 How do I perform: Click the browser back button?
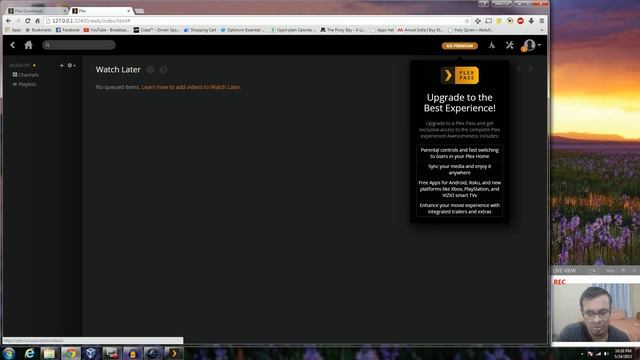9,20
